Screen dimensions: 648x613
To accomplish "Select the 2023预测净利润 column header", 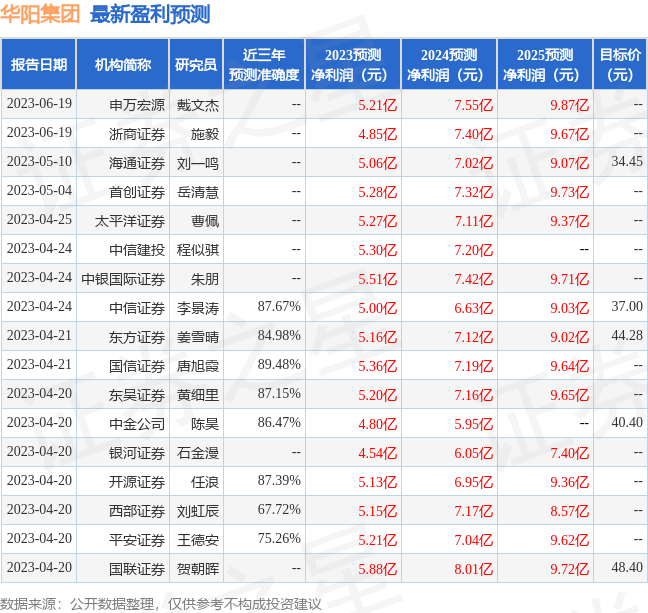I will point(353,64).
